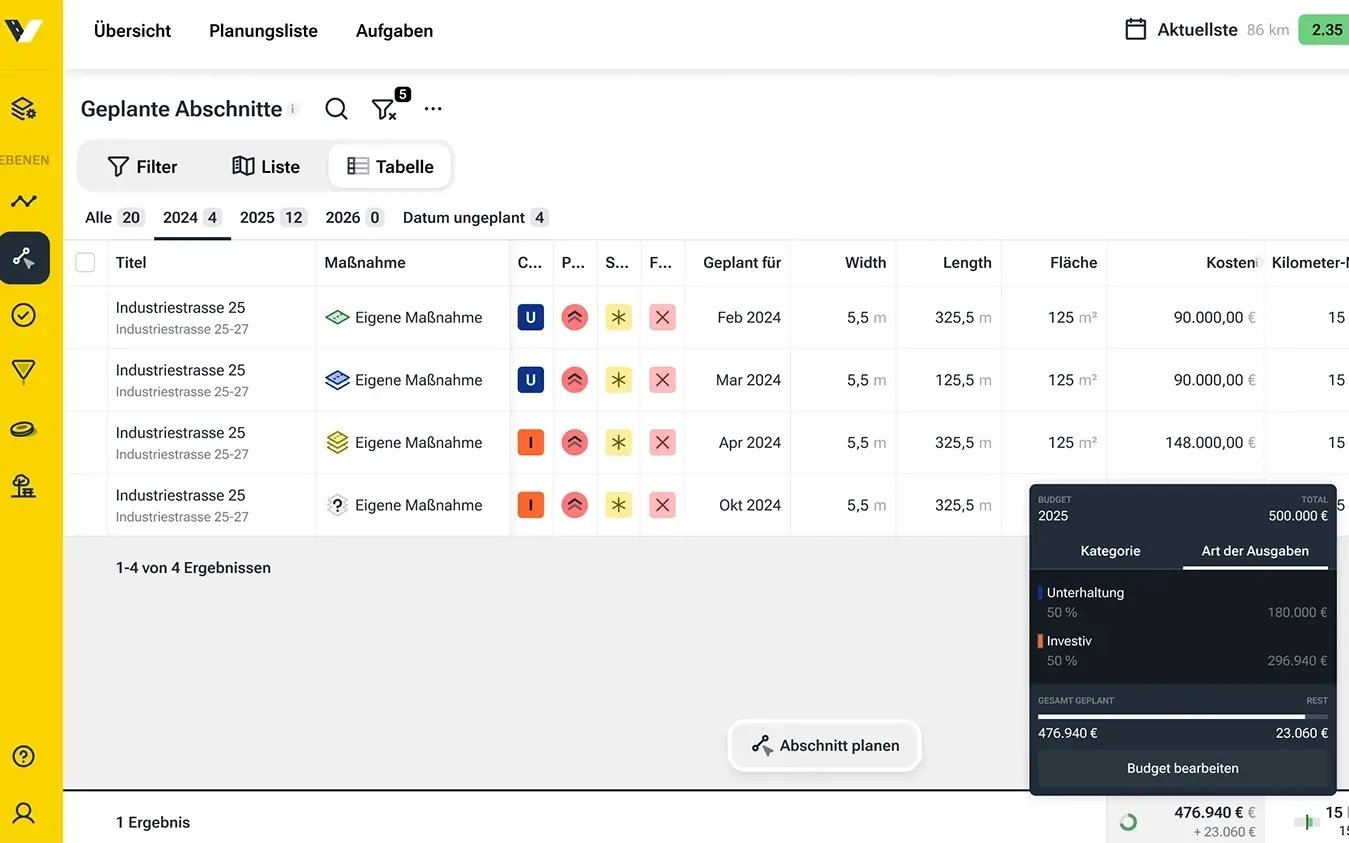The image size is (1349, 843).
Task: Click the blue layers measure icon in Mar 2024 row
Action: 337,380
